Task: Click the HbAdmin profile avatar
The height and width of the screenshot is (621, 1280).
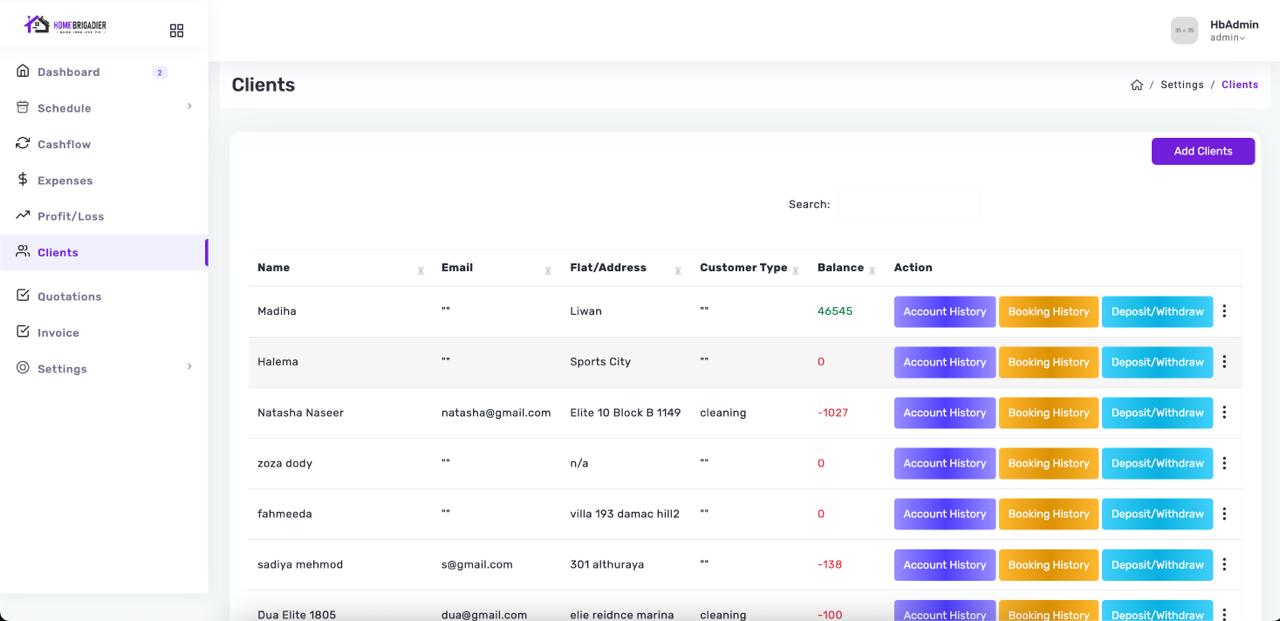Action: 1184,31
